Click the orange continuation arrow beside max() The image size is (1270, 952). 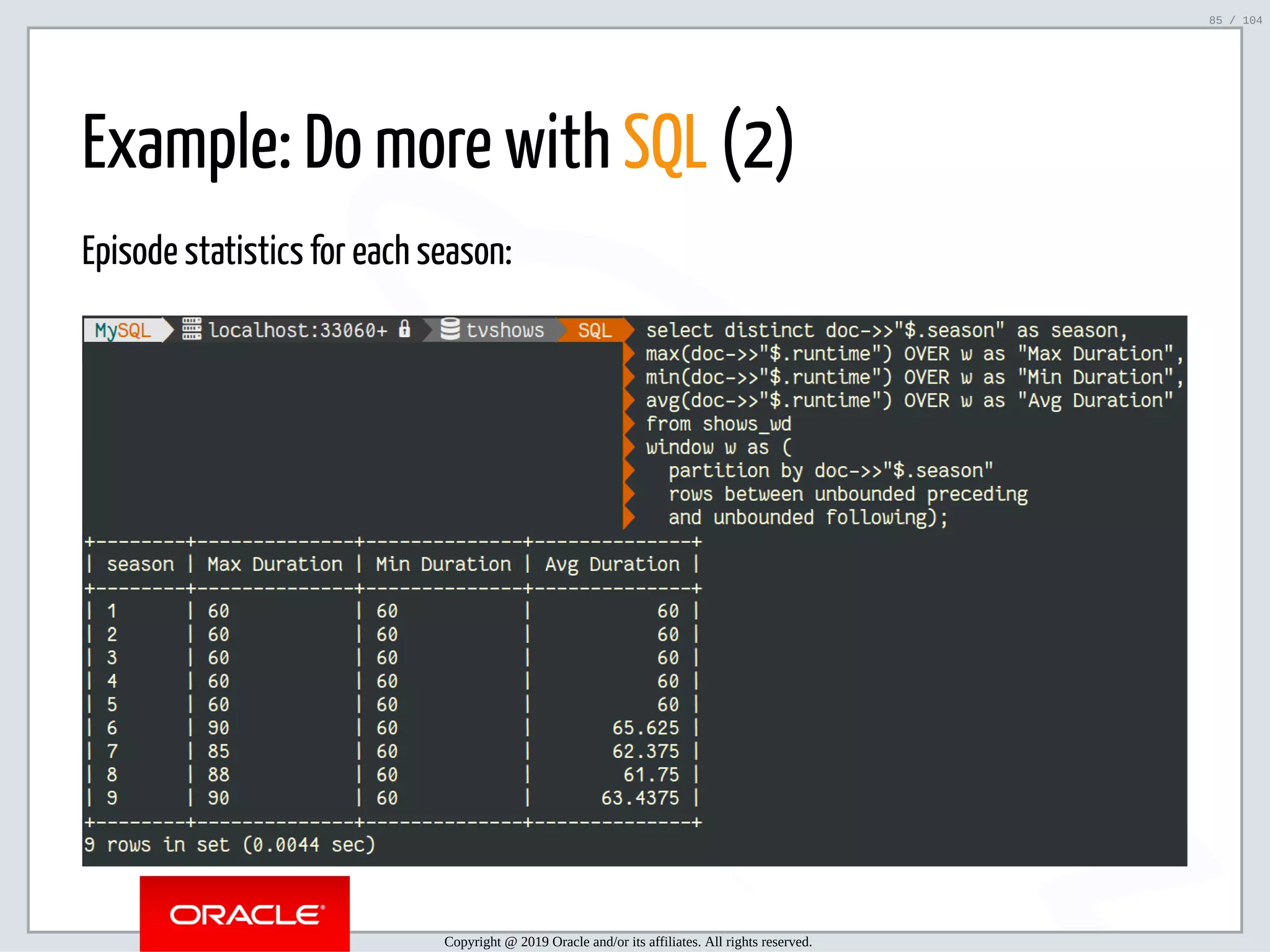coord(629,354)
